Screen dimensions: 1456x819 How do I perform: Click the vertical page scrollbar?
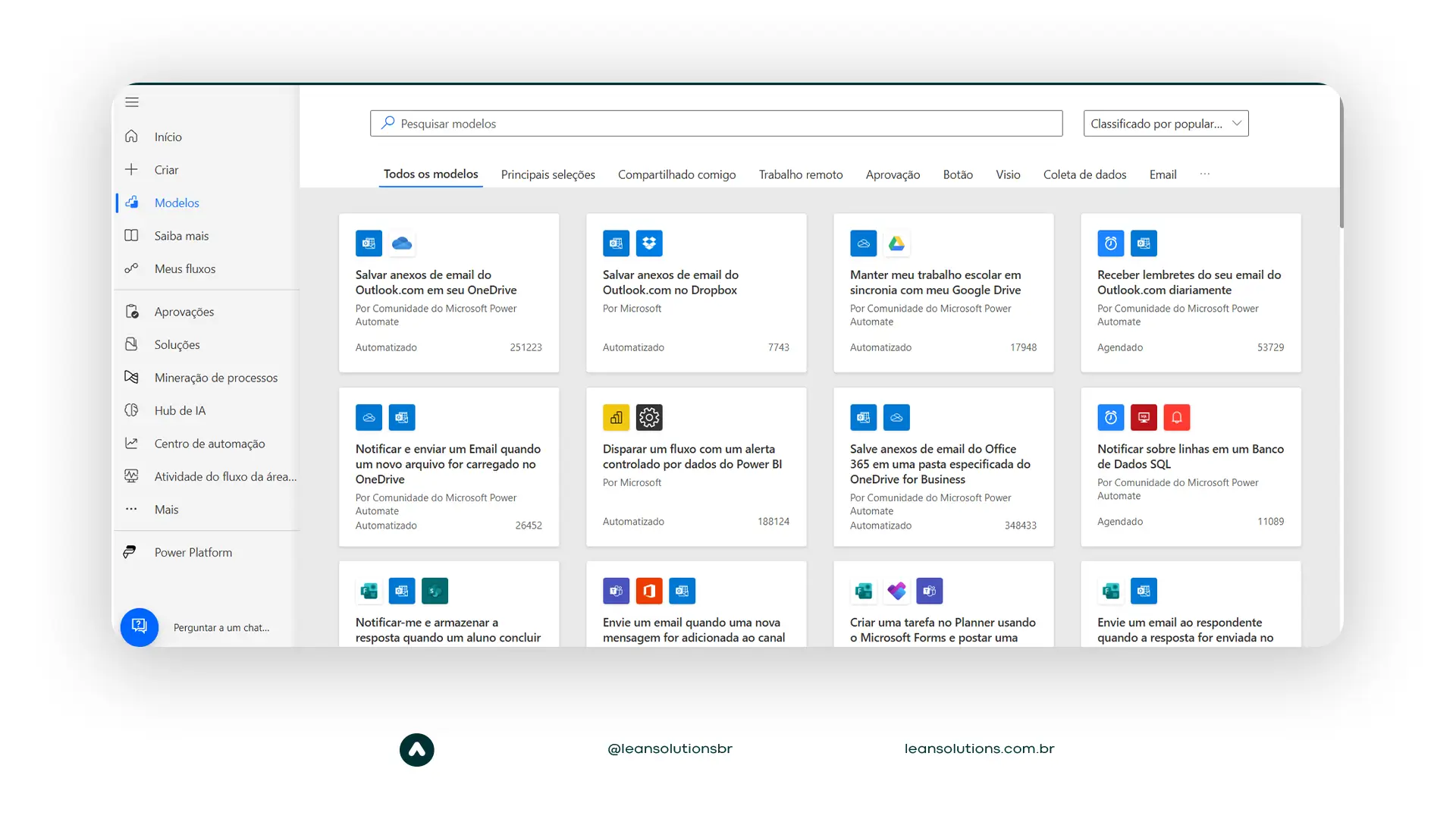point(1341,163)
